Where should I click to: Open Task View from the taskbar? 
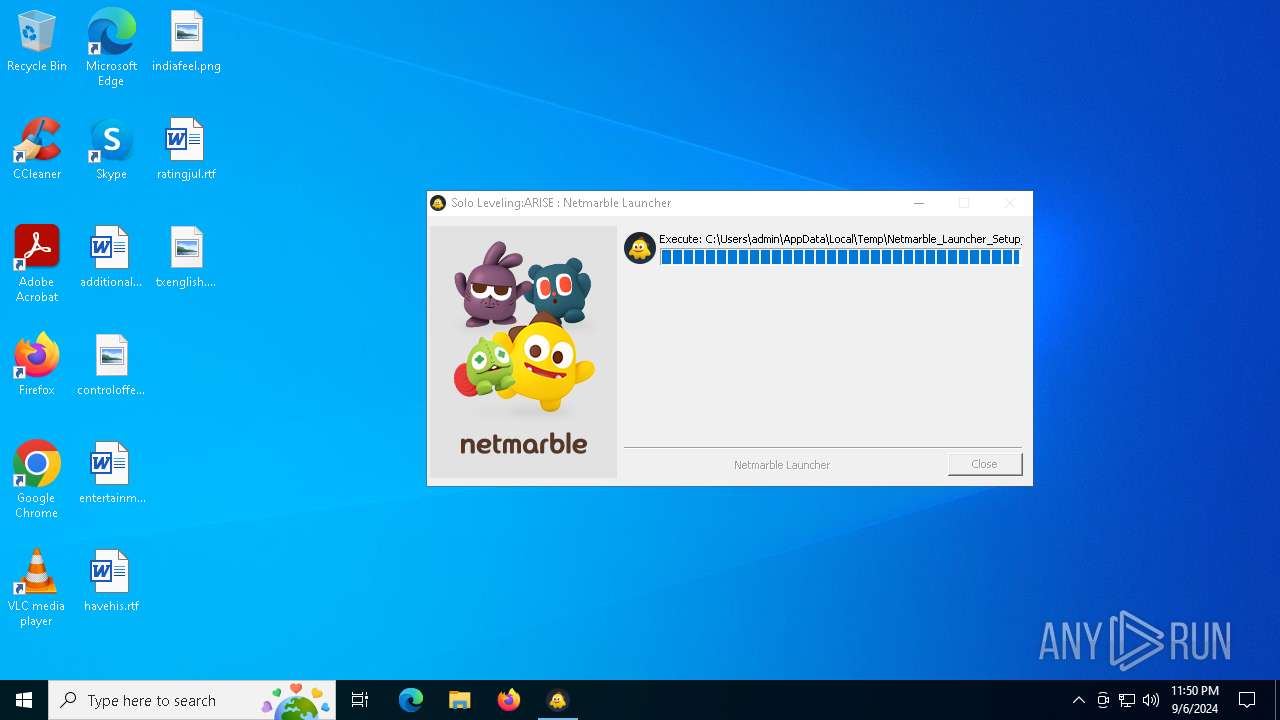tap(360, 700)
